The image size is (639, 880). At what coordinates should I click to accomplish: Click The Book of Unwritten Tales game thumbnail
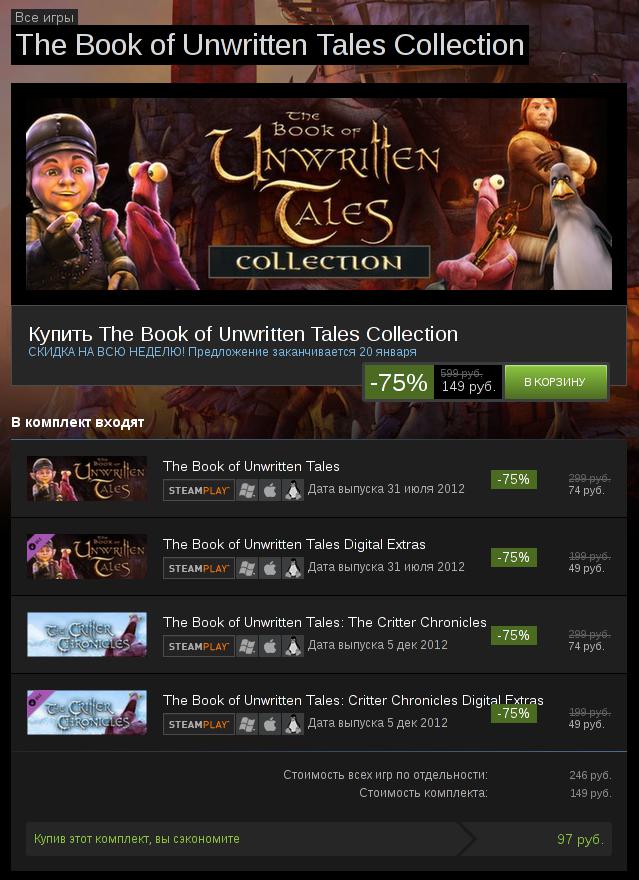[x=87, y=479]
